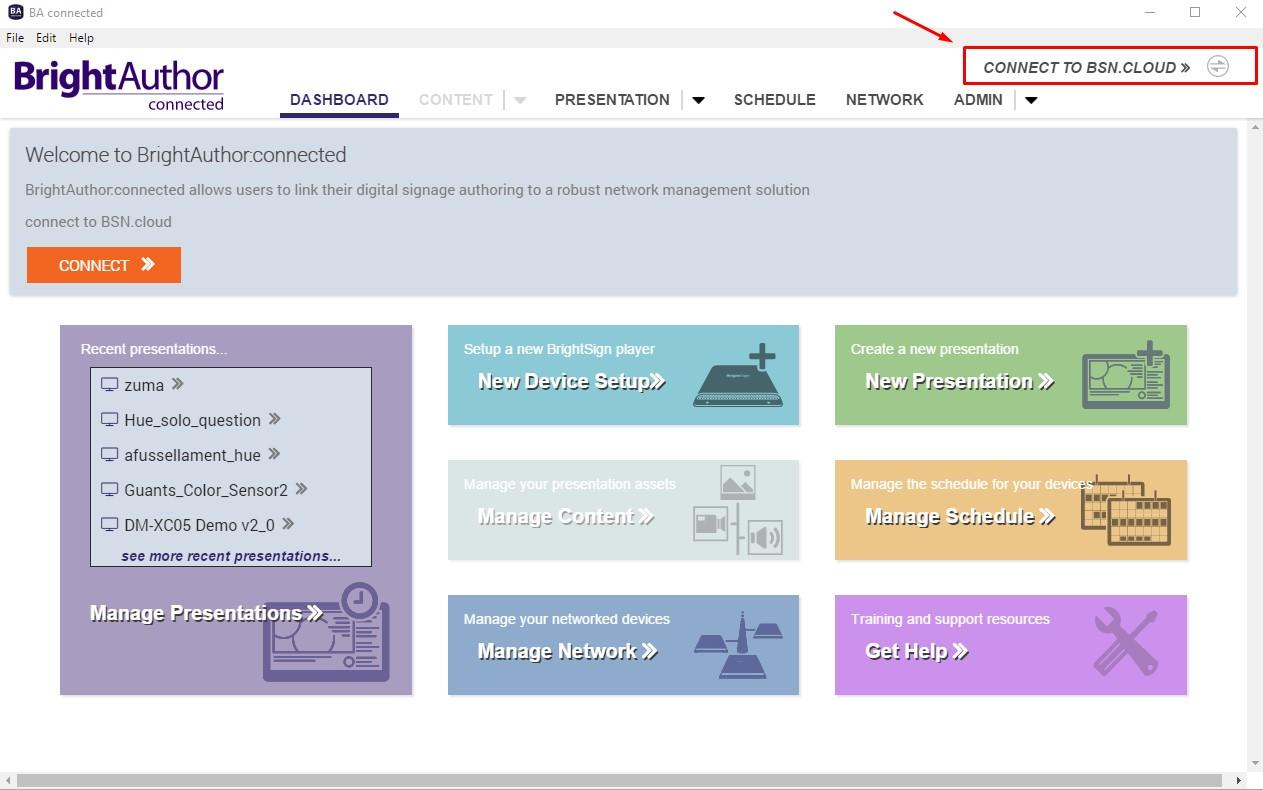Screen dimensions: 1263x790
Task: Expand the ADMIN tab dropdown arrow
Action: pyautogui.click(x=1031, y=100)
